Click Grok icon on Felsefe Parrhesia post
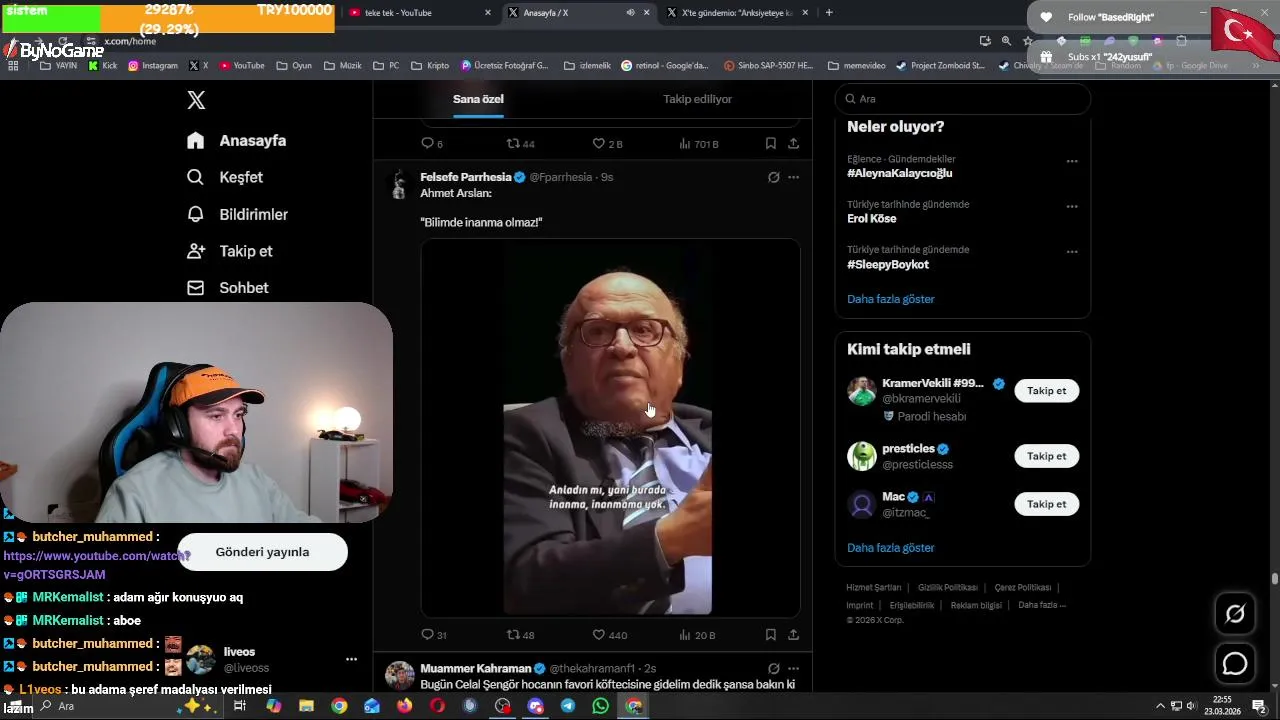This screenshot has height=720, width=1280. (773, 177)
